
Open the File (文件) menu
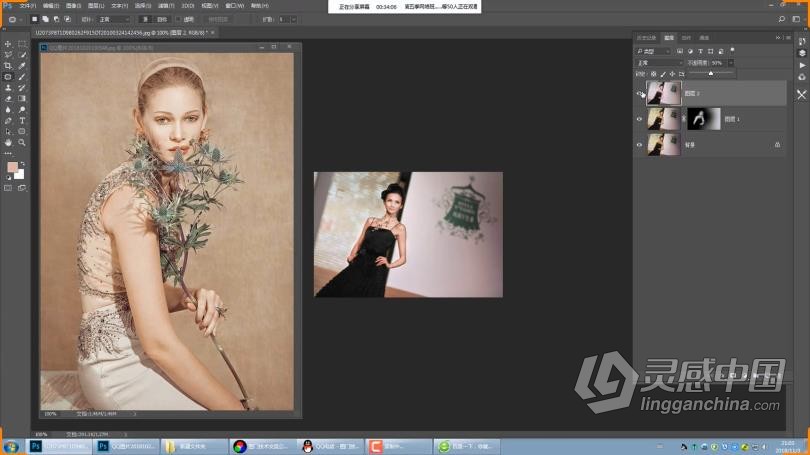pyautogui.click(x=28, y=6)
